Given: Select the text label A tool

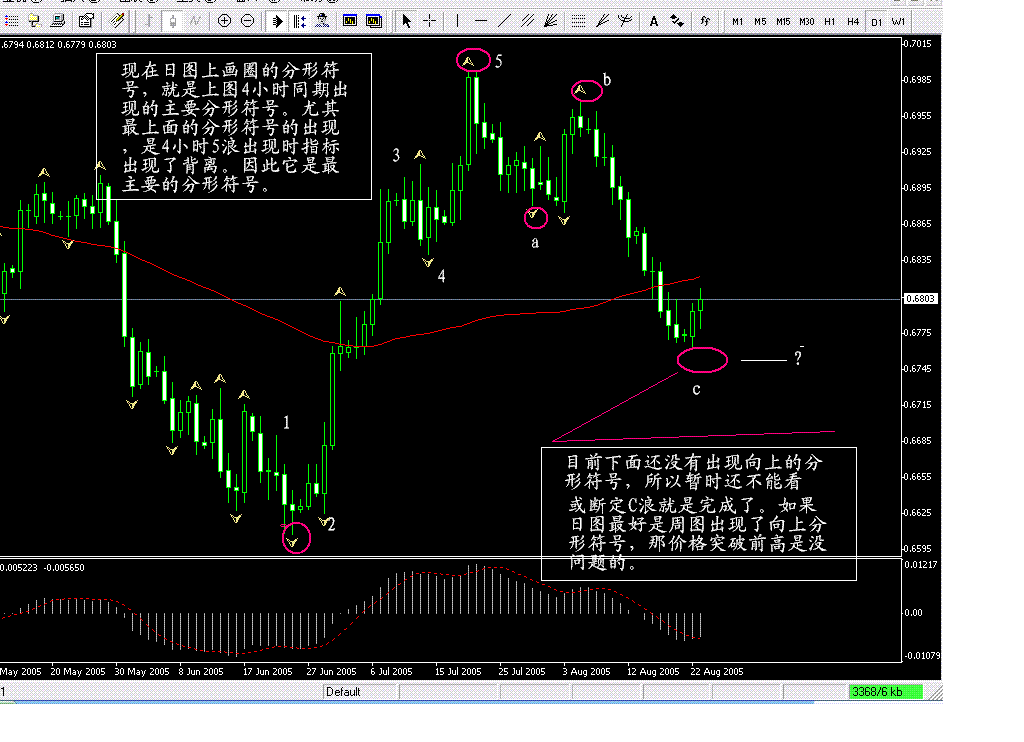Looking at the screenshot, I should point(654,21).
